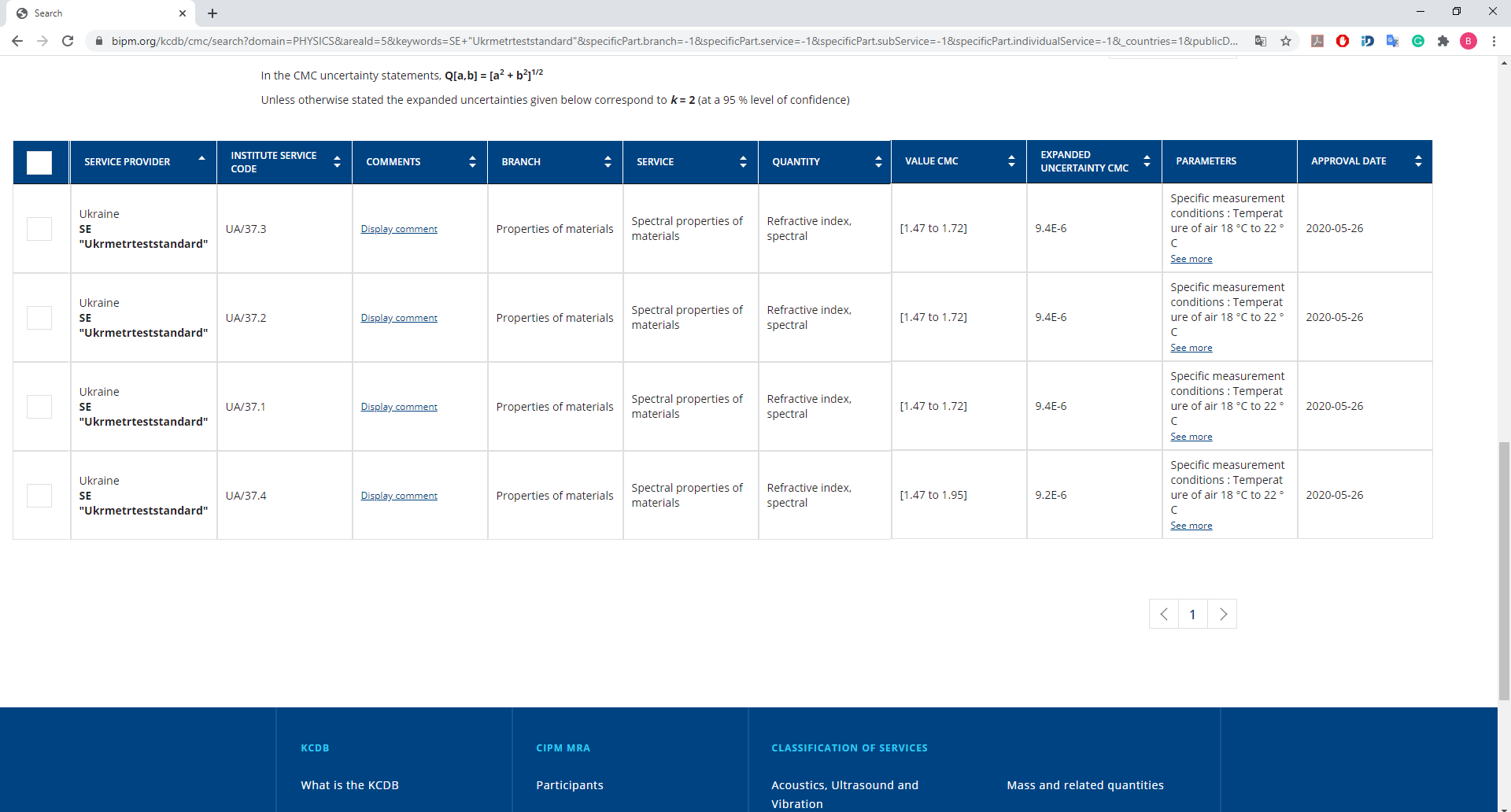Open the red Opera-style extension icon
Viewport: 1511px width, 812px height.
point(1343,41)
